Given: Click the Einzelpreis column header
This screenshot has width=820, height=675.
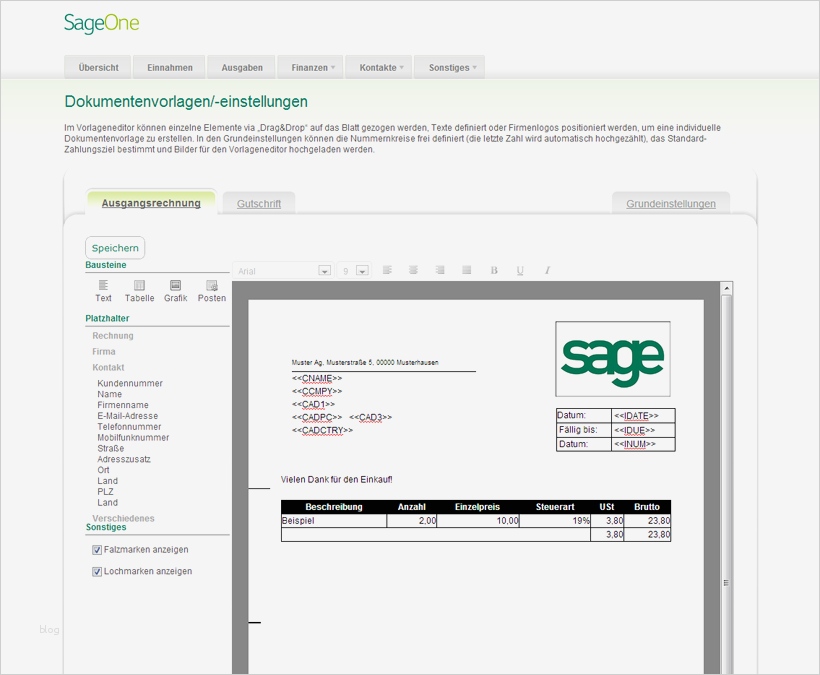Looking at the screenshot, I should pyautogui.click(x=477, y=507).
